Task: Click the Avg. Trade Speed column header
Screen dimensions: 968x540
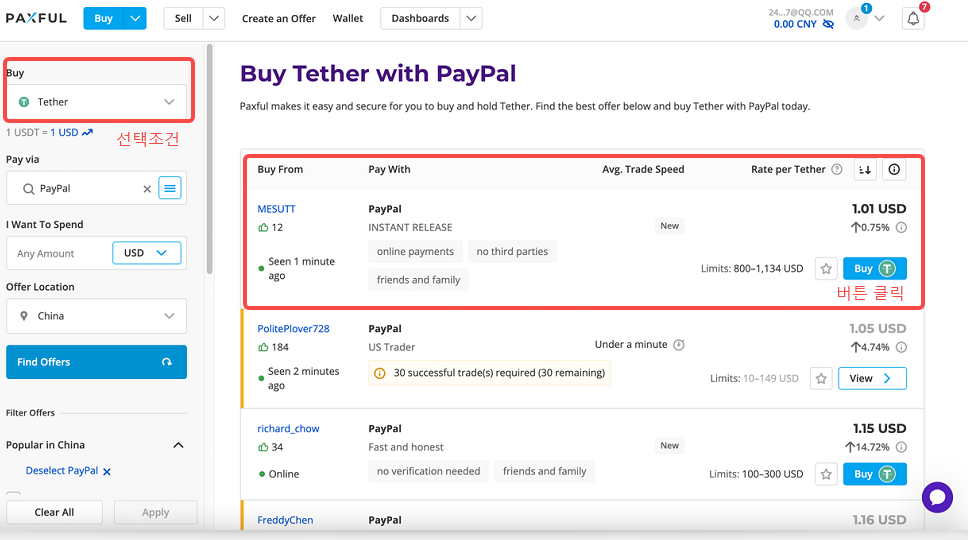Action: pos(643,169)
